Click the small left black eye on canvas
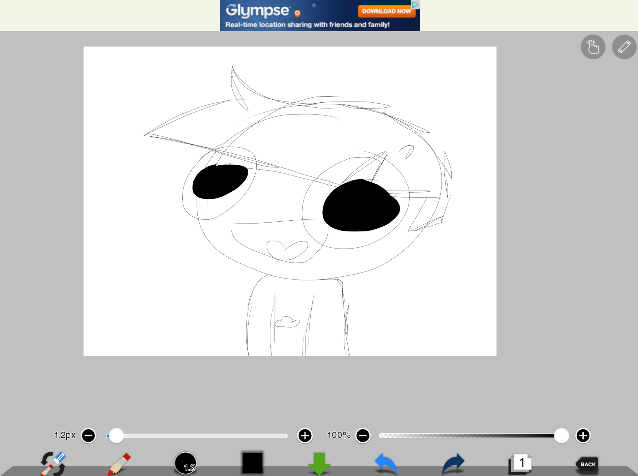The image size is (638, 476). coord(220,181)
